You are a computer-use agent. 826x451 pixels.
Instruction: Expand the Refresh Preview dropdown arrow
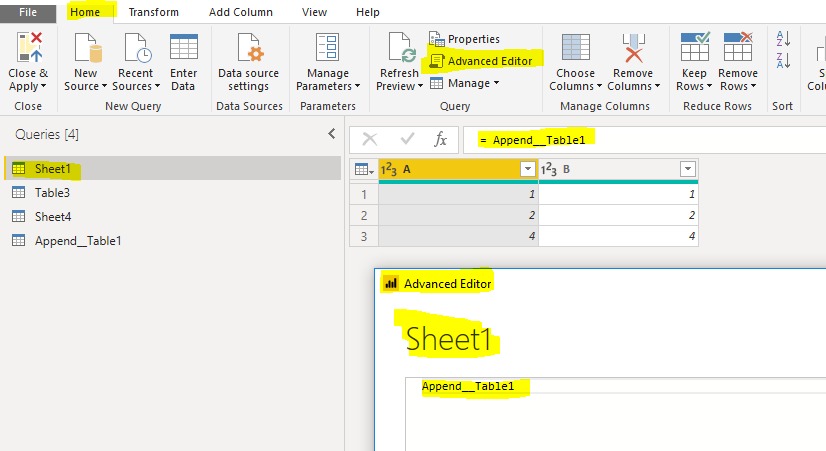(420, 86)
